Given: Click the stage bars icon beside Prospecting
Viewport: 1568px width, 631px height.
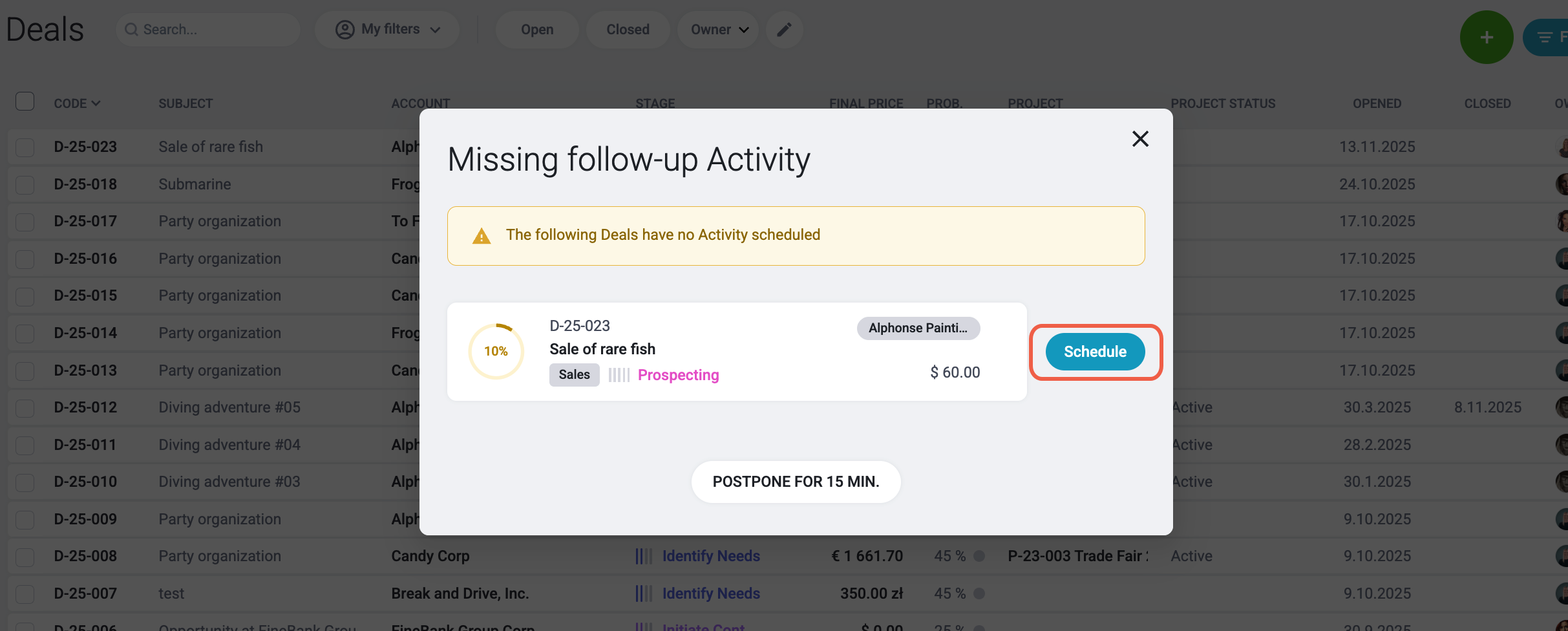Looking at the screenshot, I should coord(619,375).
